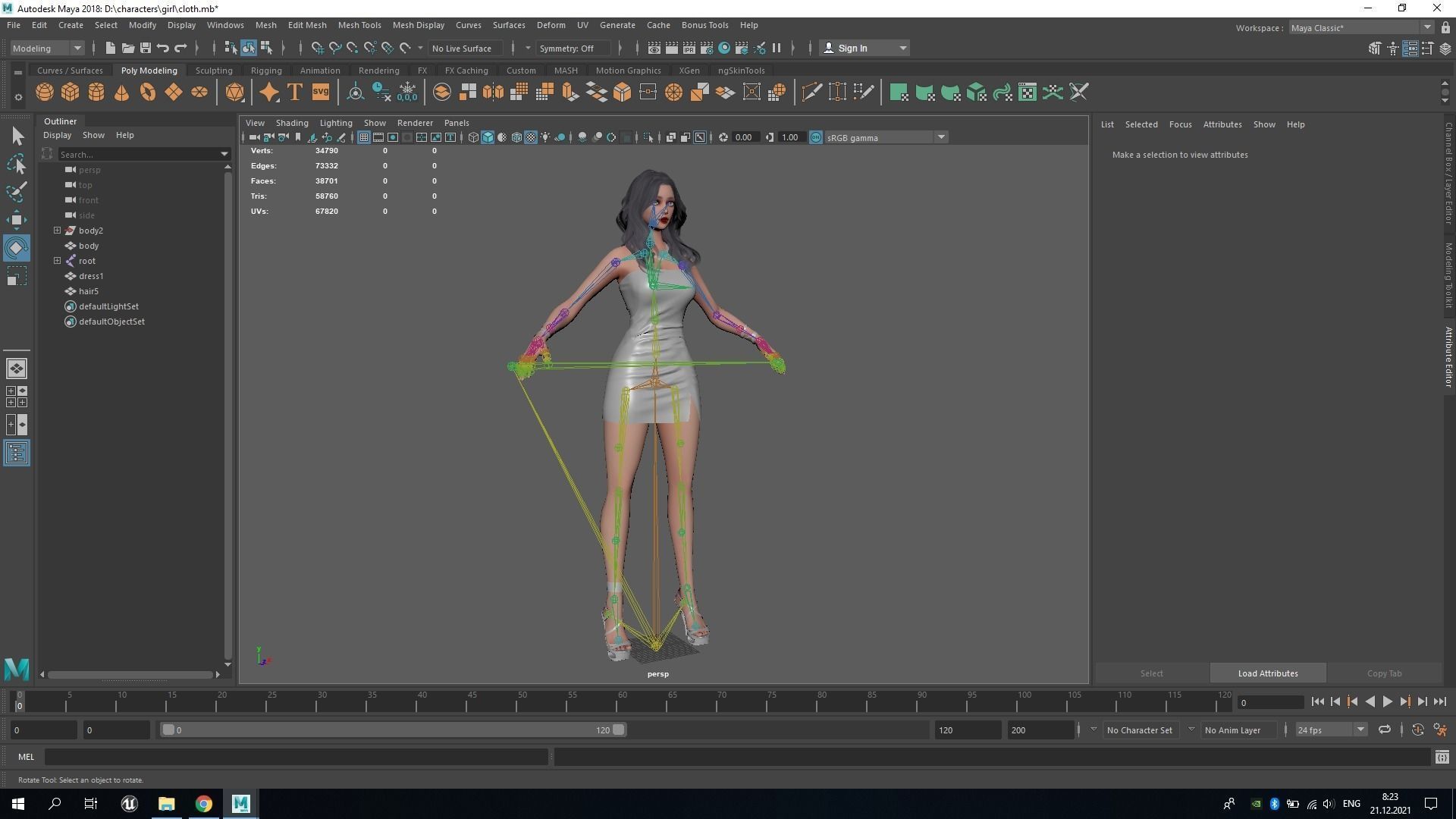Toggle the viewport grid display

coord(364,137)
